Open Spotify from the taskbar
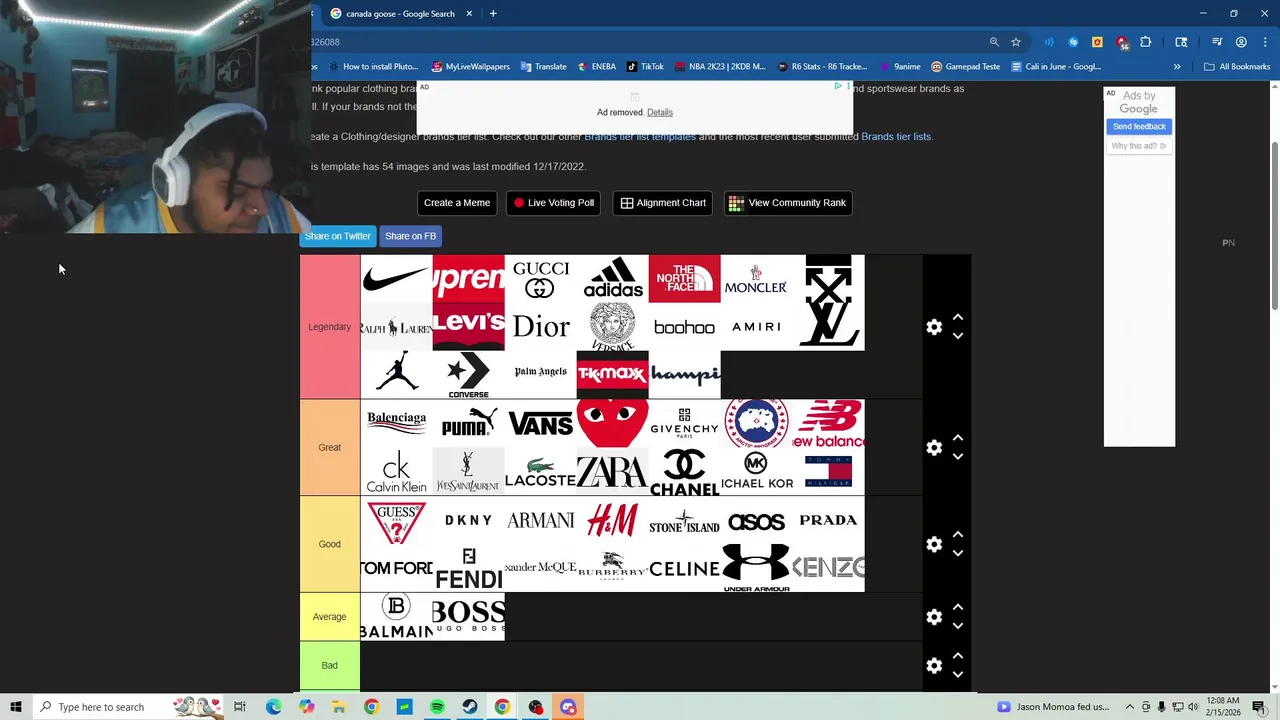1280x720 pixels. (437, 707)
